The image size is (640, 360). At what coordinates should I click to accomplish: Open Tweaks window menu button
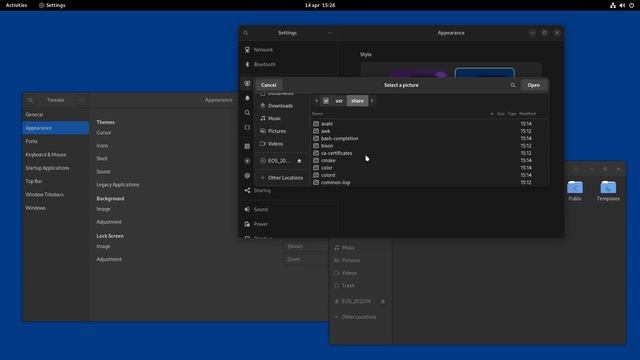81,100
